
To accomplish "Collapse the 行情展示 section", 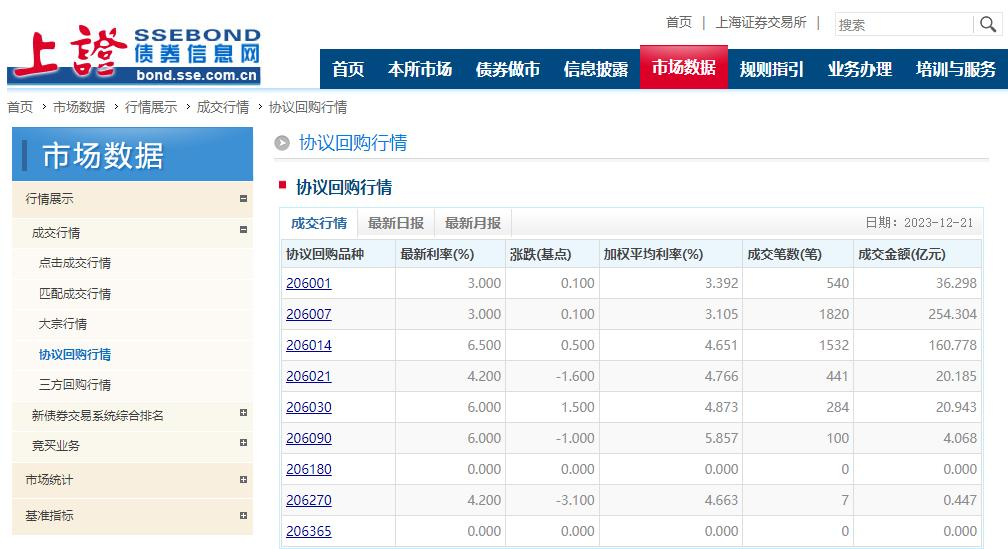I will [x=243, y=199].
